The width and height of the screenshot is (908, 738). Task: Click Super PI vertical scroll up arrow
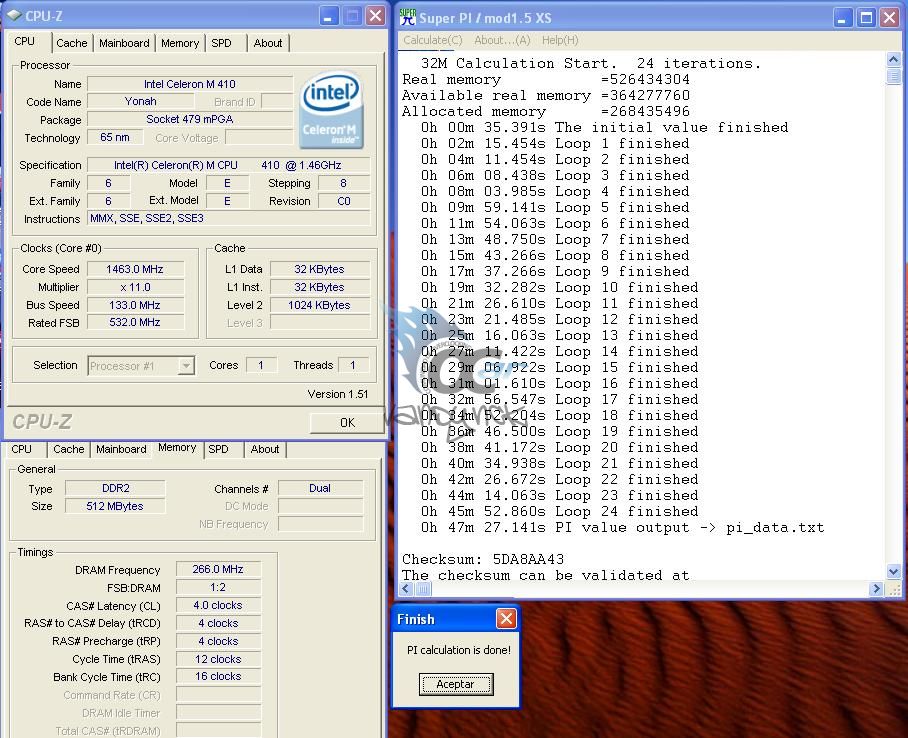893,60
